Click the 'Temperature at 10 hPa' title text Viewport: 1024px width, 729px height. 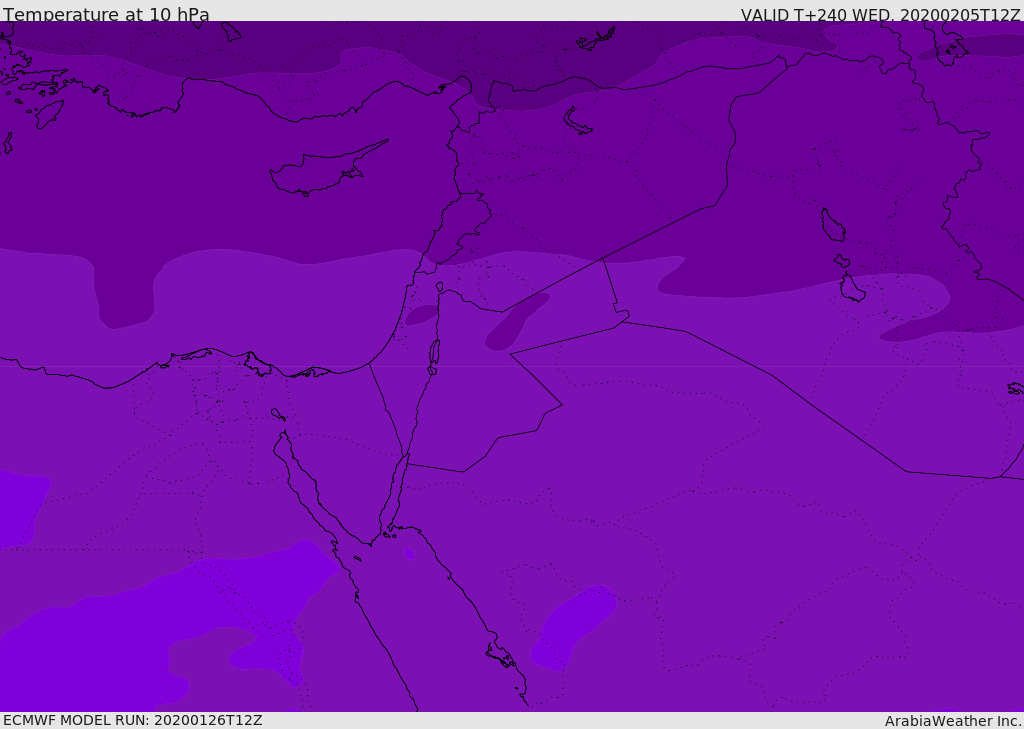[x=106, y=14]
